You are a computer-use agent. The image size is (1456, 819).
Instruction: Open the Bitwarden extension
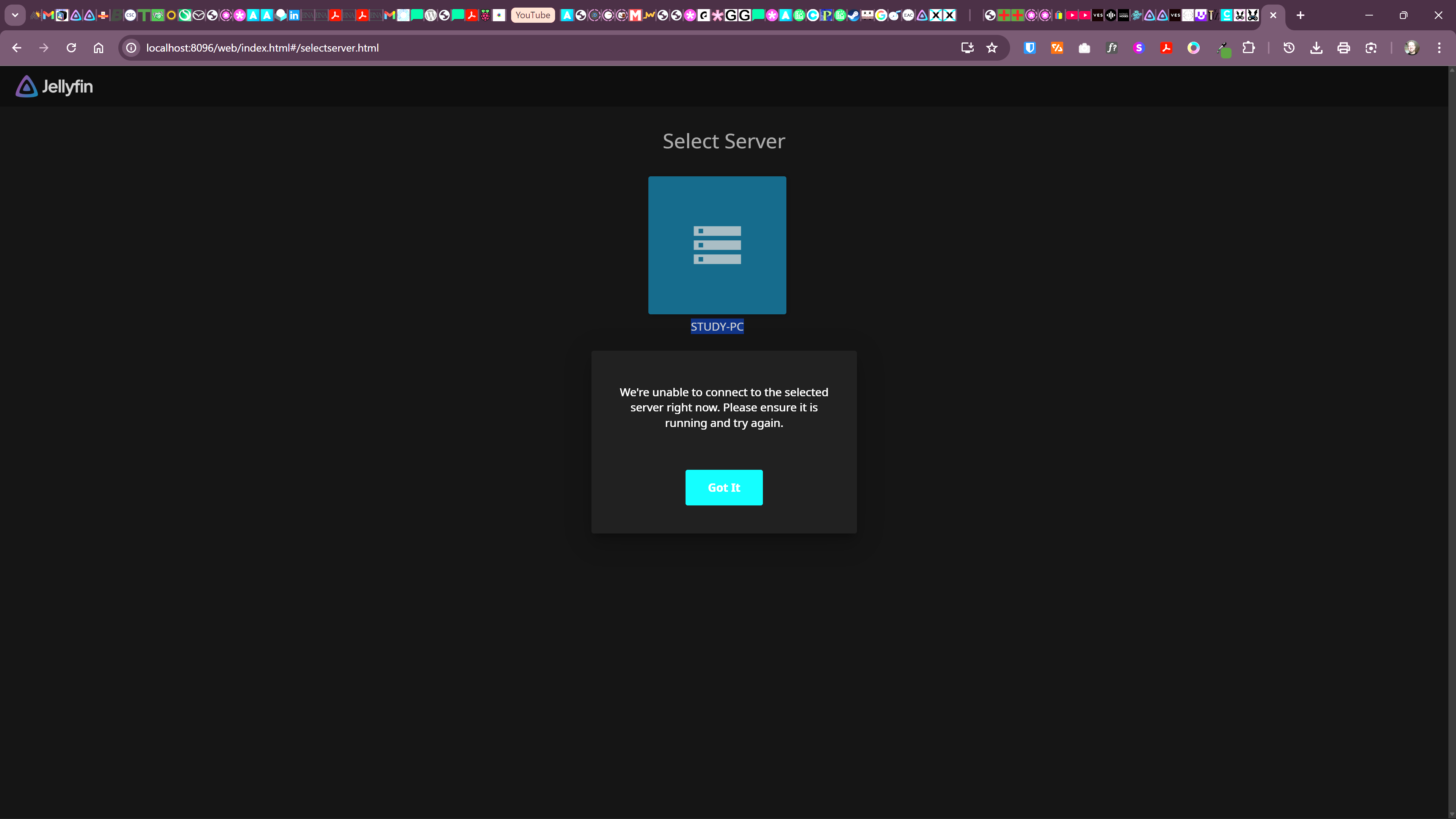tap(1029, 48)
